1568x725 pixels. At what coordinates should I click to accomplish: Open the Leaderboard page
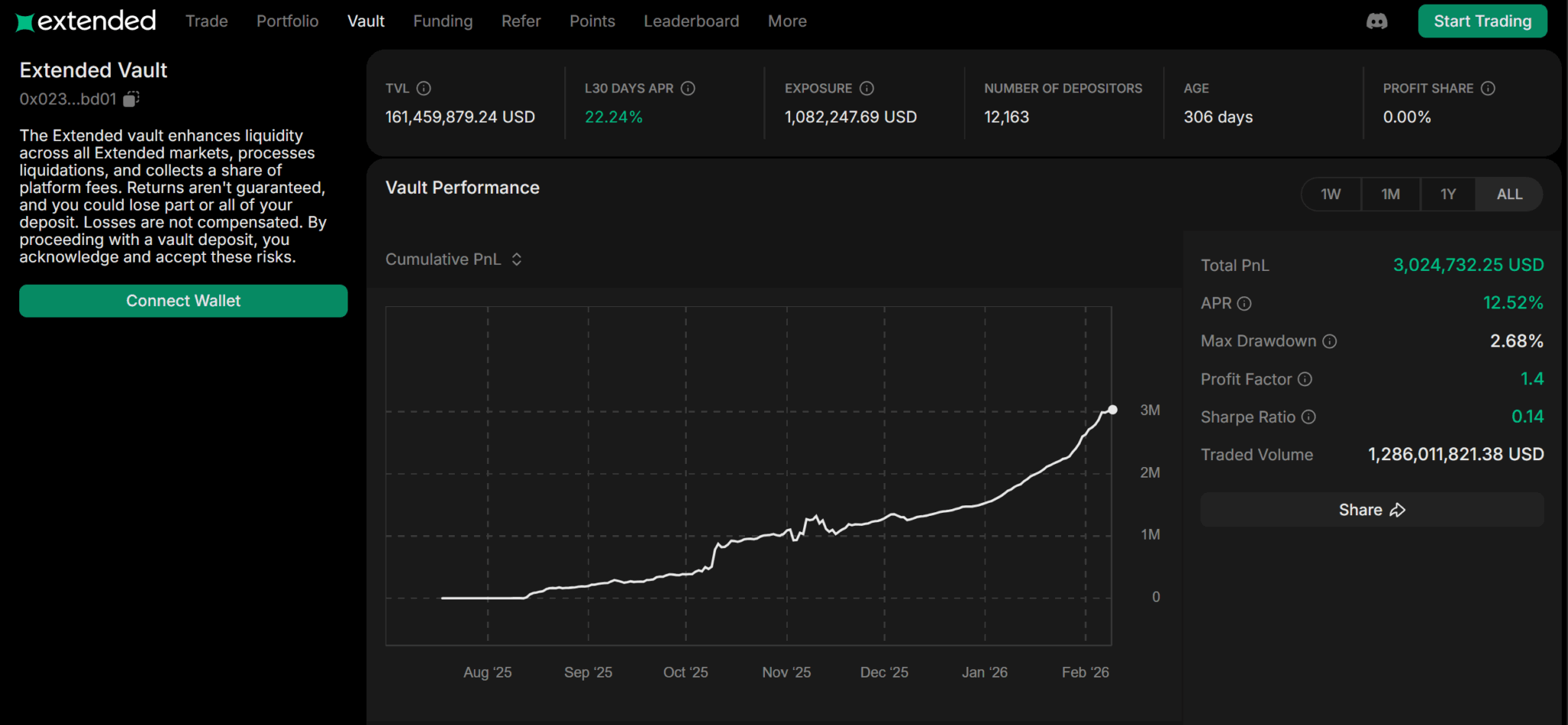691,21
